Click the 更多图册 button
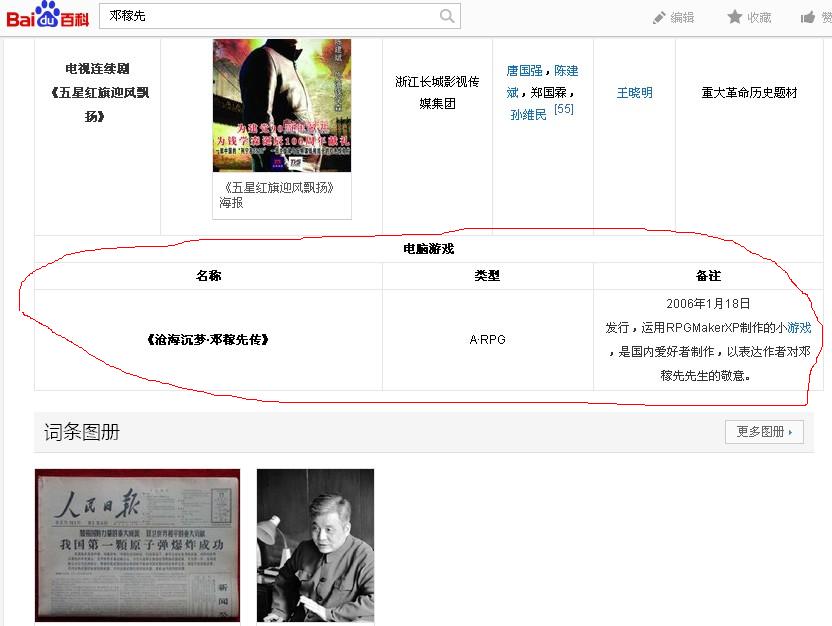 tap(764, 432)
